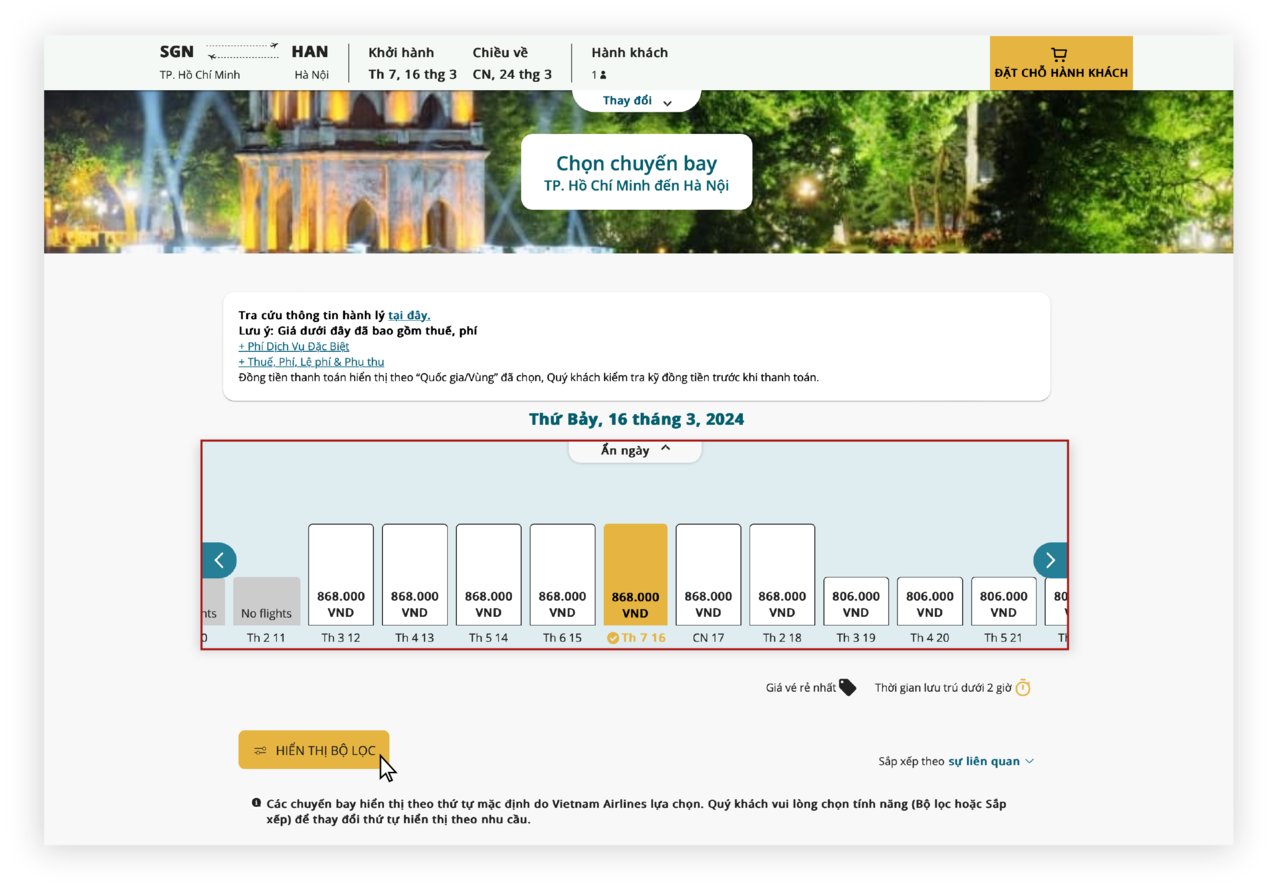Click the price tag icon beside Giá vé rẻ nhất
The image size is (1276, 888).
click(848, 687)
